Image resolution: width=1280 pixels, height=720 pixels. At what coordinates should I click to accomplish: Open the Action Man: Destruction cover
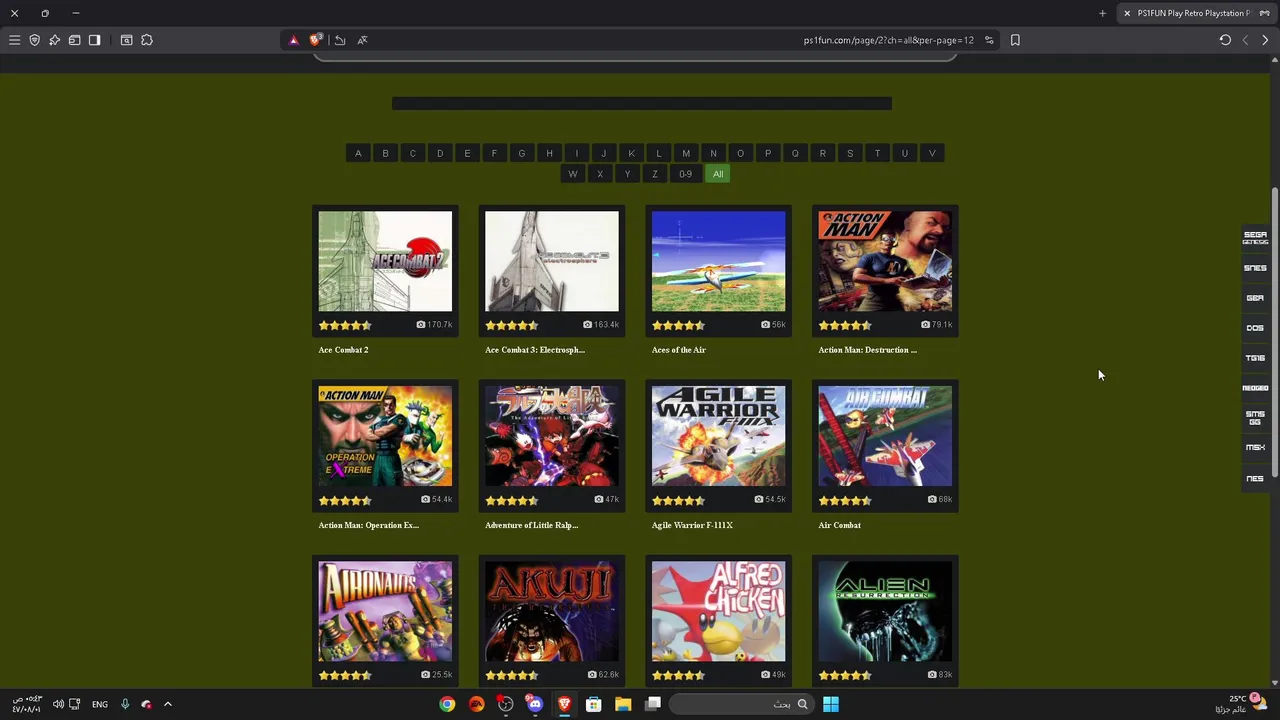pos(885,261)
